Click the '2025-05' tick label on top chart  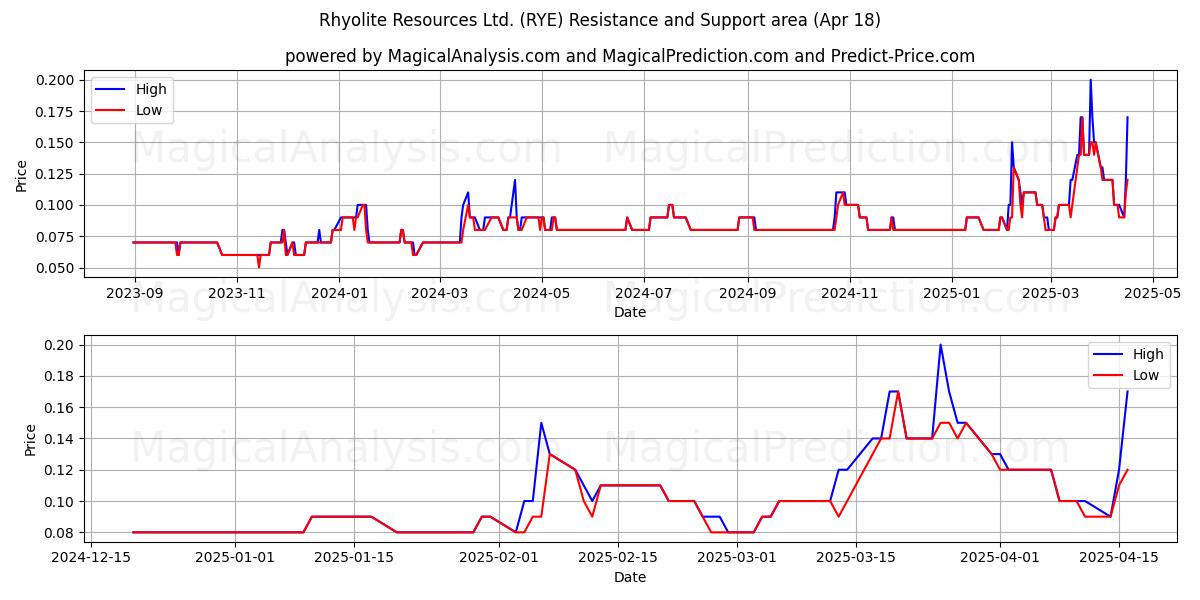(1152, 293)
